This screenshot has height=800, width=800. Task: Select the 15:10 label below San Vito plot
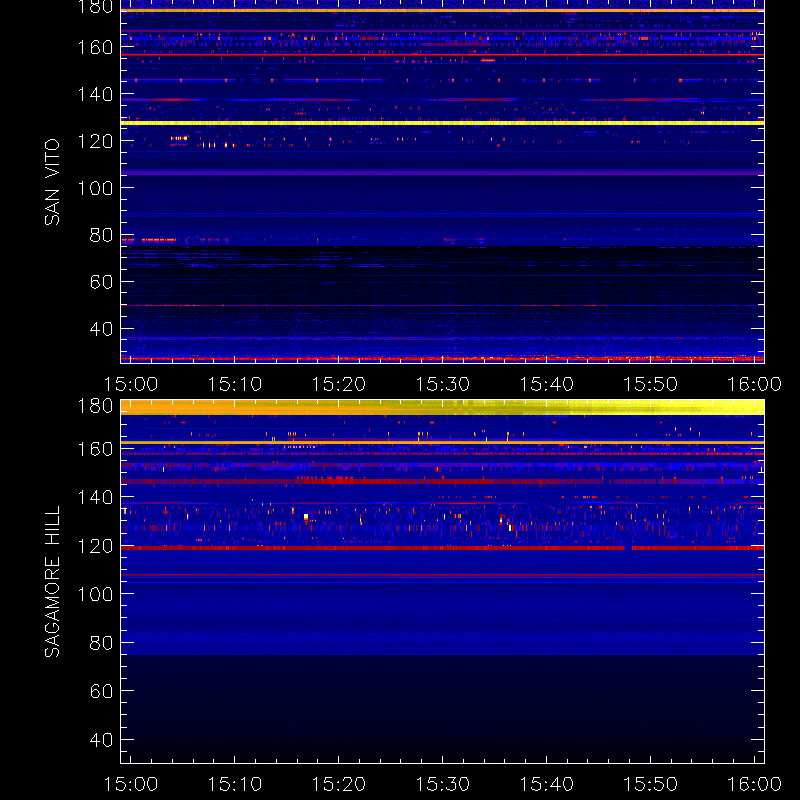[235, 384]
